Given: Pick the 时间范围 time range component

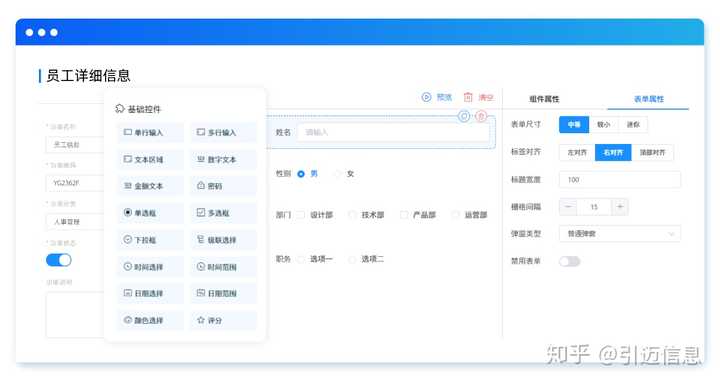Looking at the screenshot, I should [224, 267].
